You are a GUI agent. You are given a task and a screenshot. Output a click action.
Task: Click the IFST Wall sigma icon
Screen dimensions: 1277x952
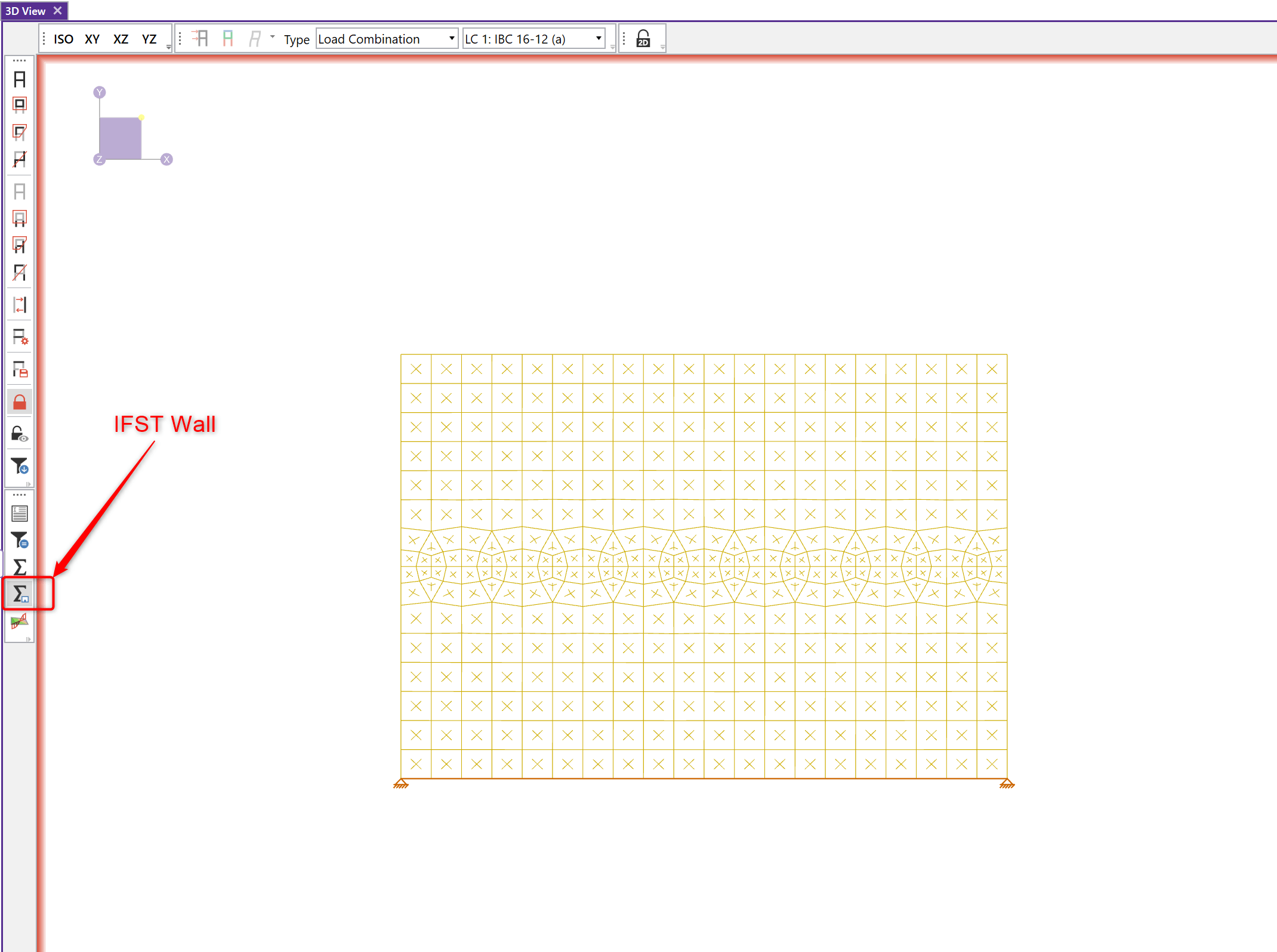(x=20, y=594)
